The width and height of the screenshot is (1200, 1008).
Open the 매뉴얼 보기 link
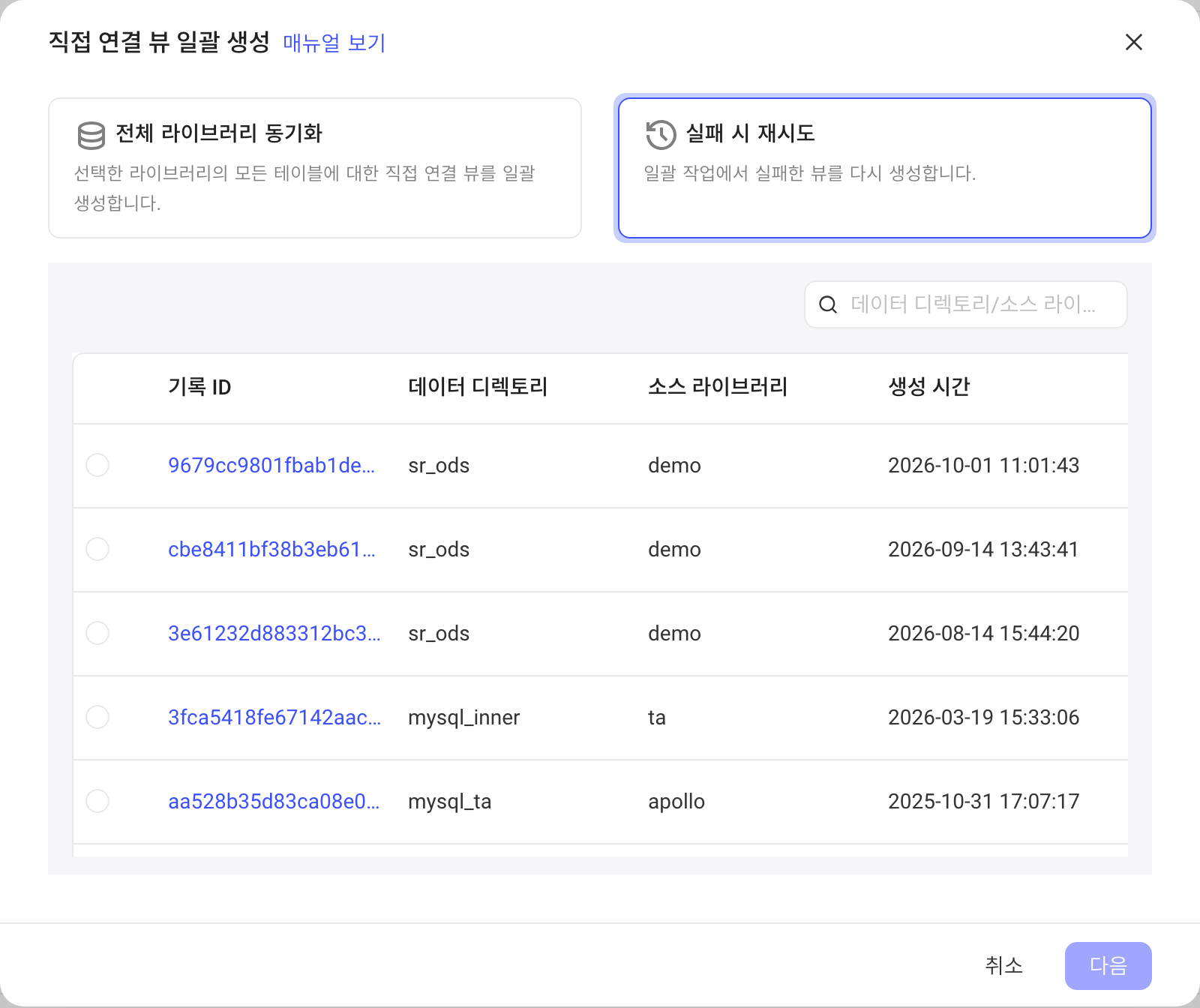click(334, 43)
